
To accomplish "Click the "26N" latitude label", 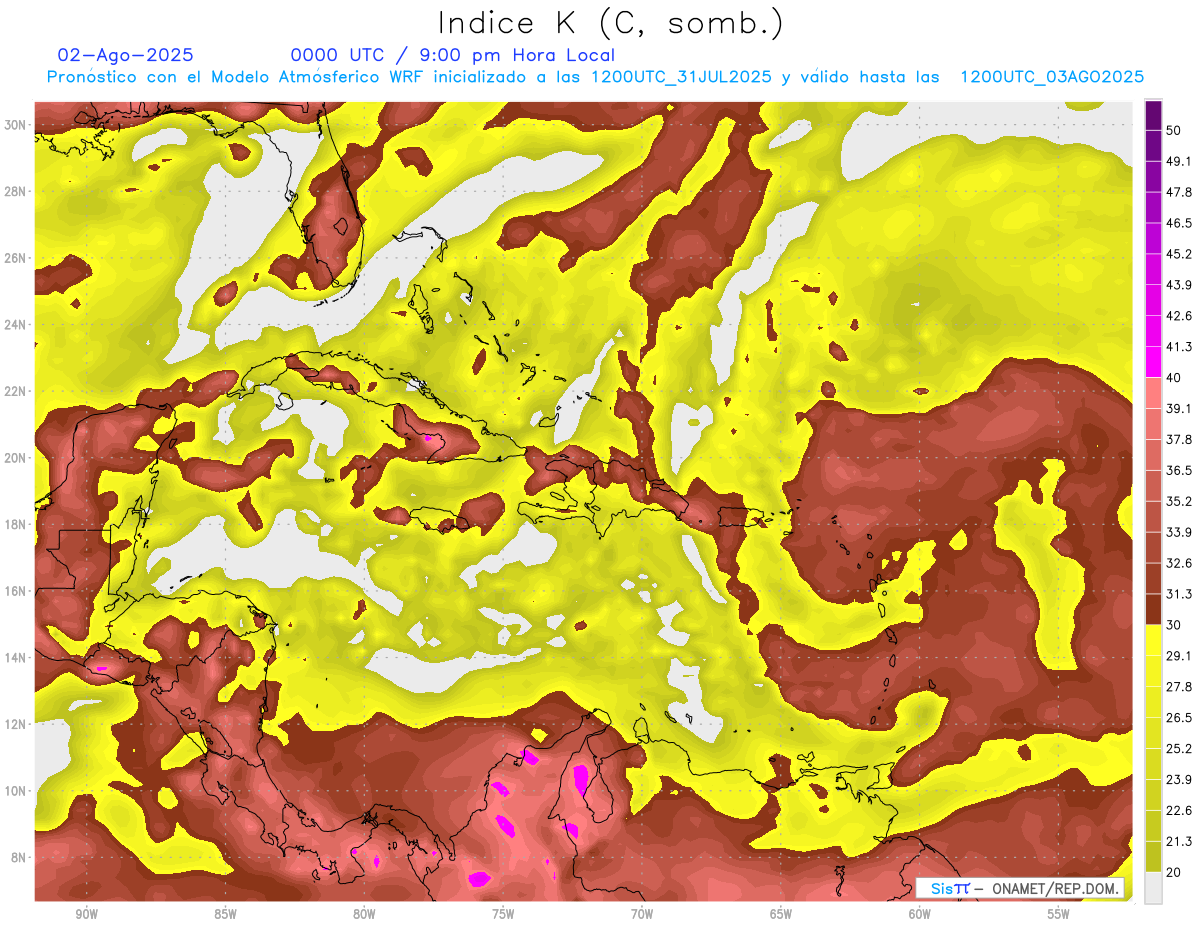I will 17,258.
